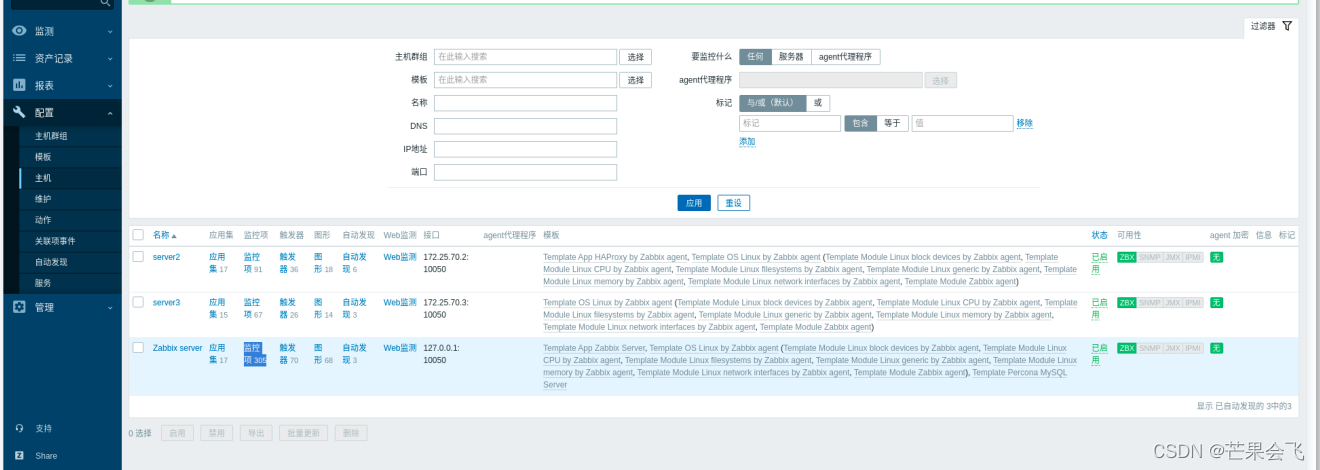The image size is (1320, 470).
Task: Click 172.25.70.3: 10050 interface text
Action: point(446,308)
